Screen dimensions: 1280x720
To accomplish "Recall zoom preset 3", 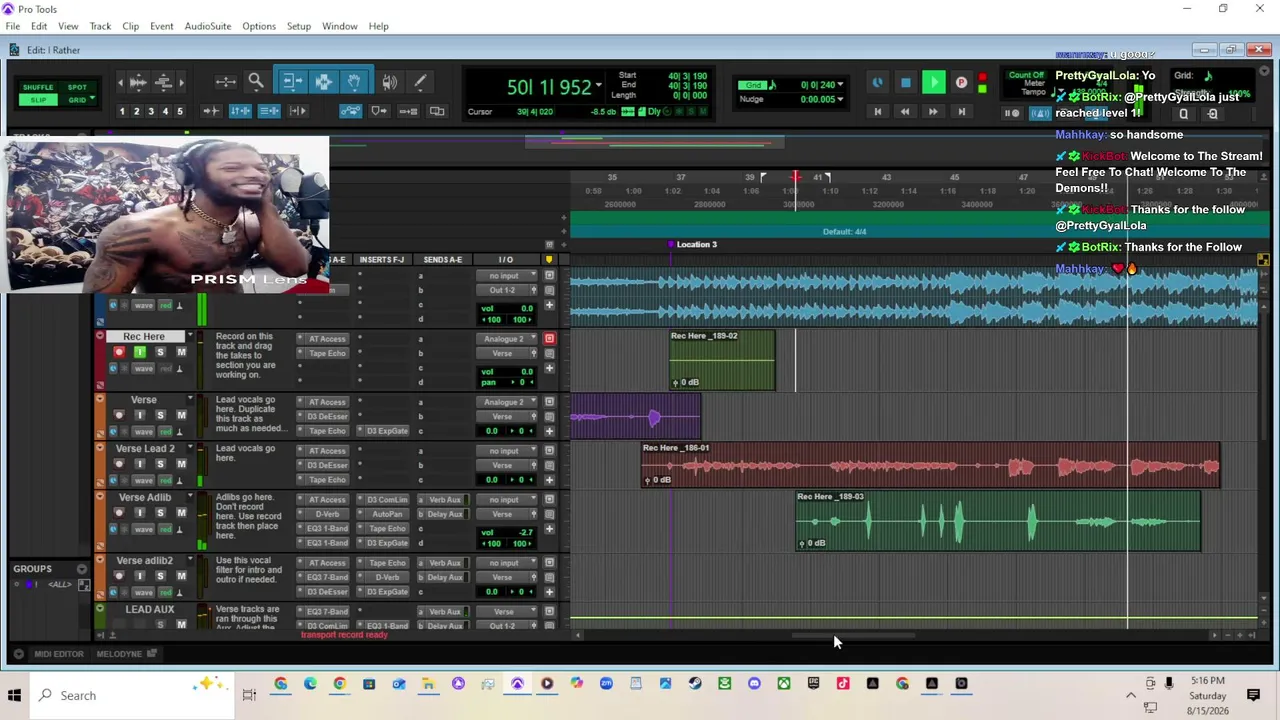I will [151, 111].
